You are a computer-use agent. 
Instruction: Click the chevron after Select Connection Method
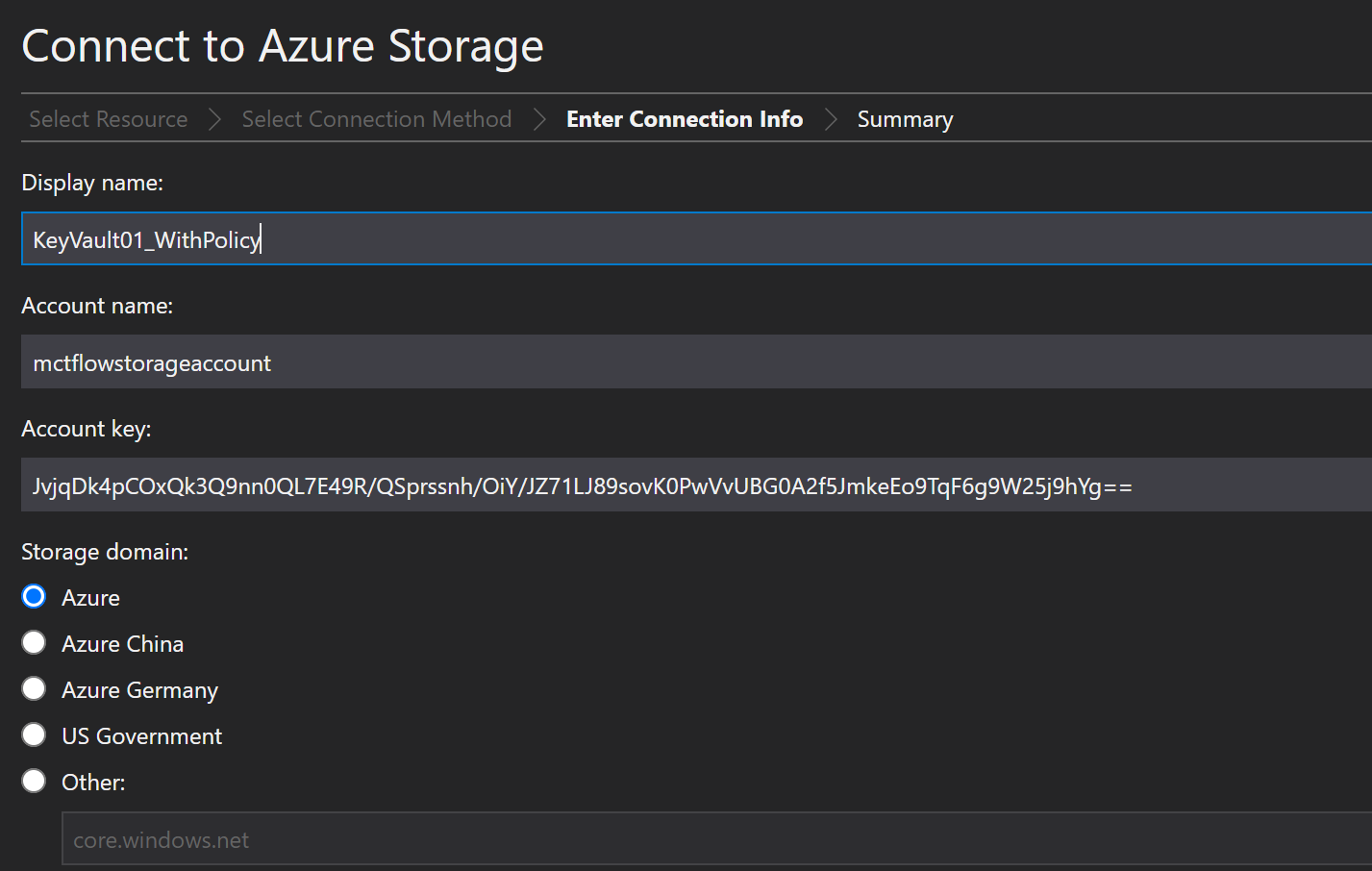(539, 119)
